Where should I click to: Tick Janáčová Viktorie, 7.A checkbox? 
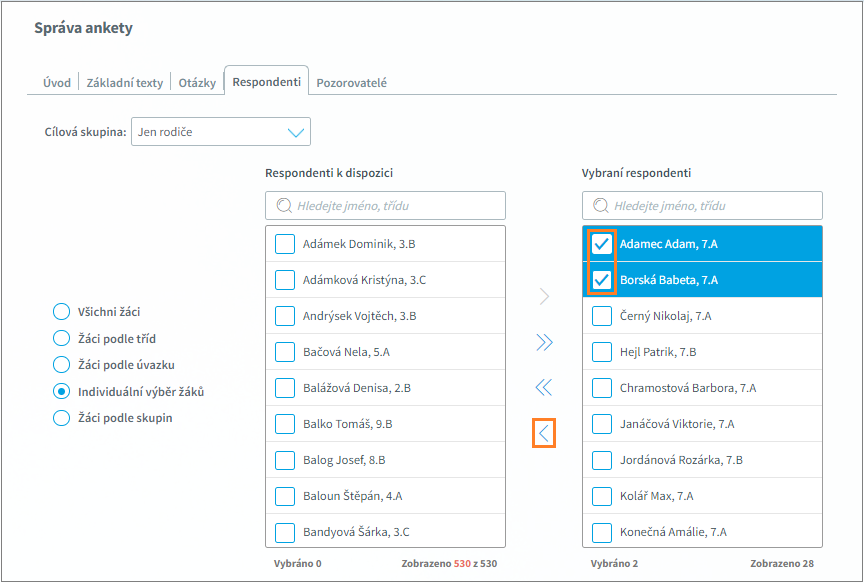[x=602, y=424]
